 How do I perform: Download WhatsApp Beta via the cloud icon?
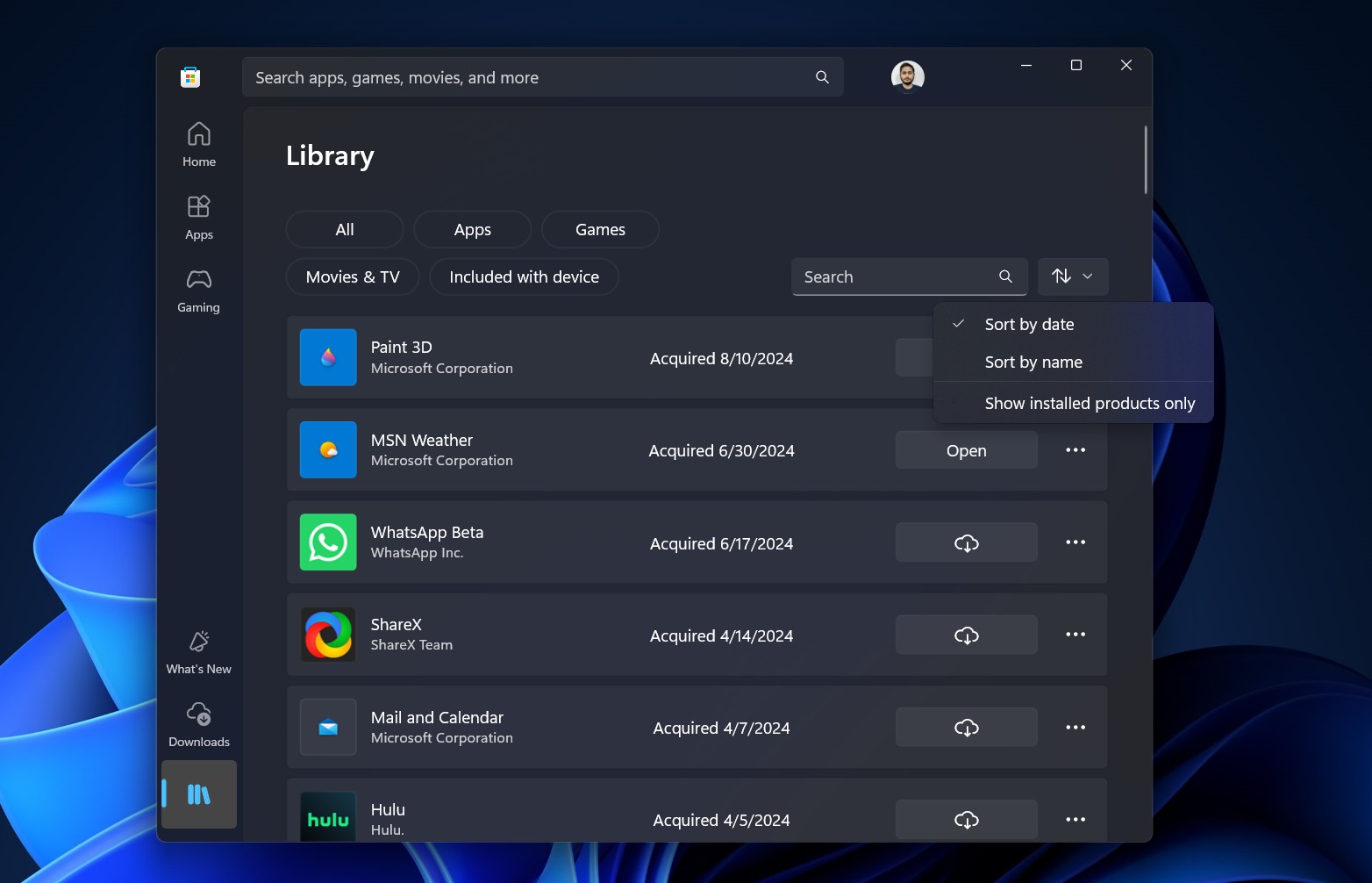point(966,542)
